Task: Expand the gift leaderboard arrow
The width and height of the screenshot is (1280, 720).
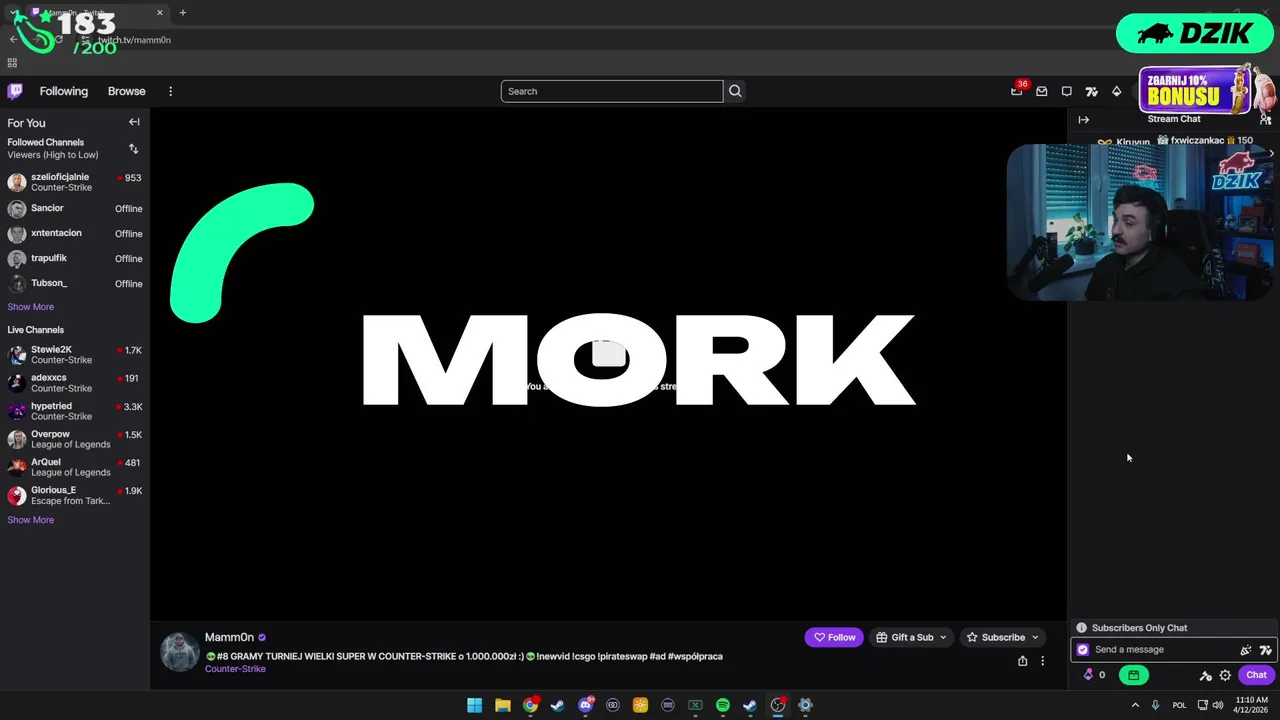Action: 1270,153
